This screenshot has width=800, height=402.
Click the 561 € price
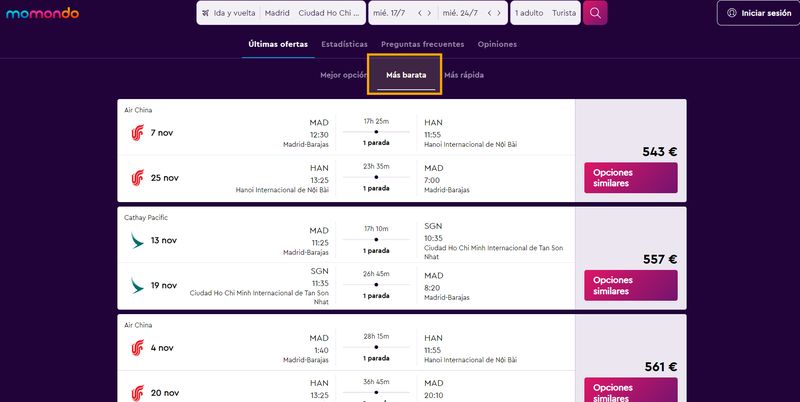[660, 367]
